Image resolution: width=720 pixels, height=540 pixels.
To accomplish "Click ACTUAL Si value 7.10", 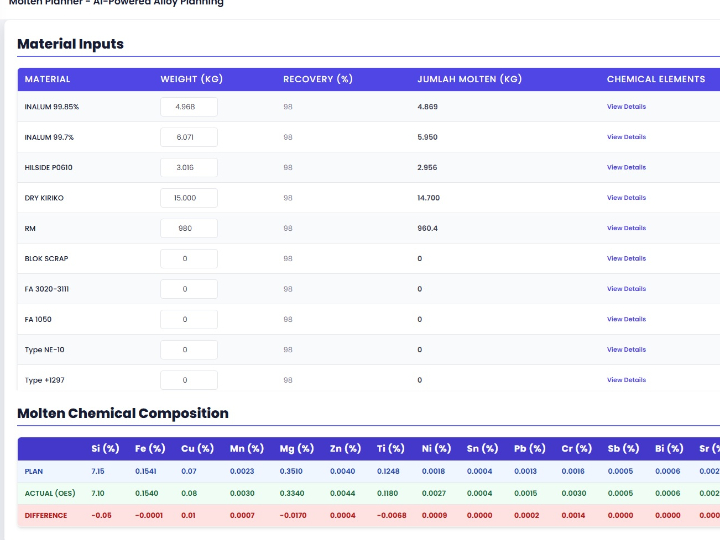I will [98, 493].
